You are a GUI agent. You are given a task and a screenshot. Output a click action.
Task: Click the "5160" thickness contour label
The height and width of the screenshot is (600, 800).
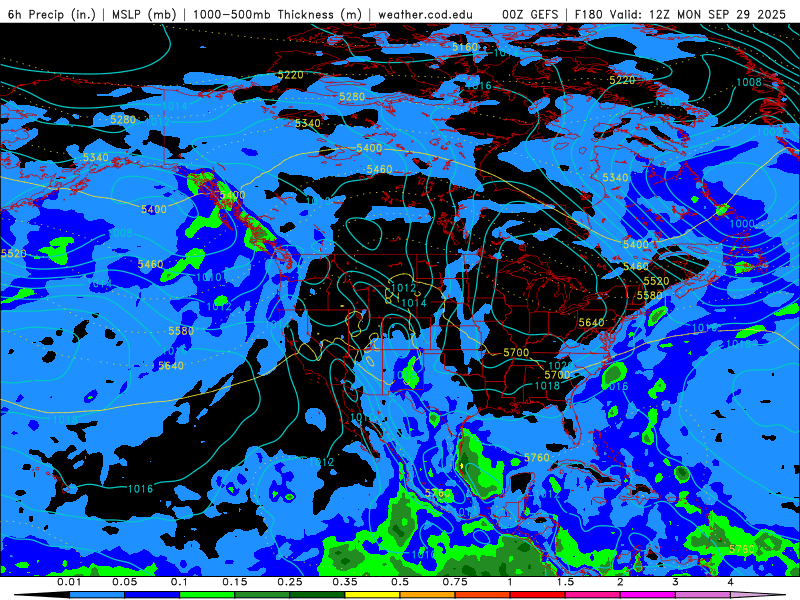pyautogui.click(x=465, y=47)
